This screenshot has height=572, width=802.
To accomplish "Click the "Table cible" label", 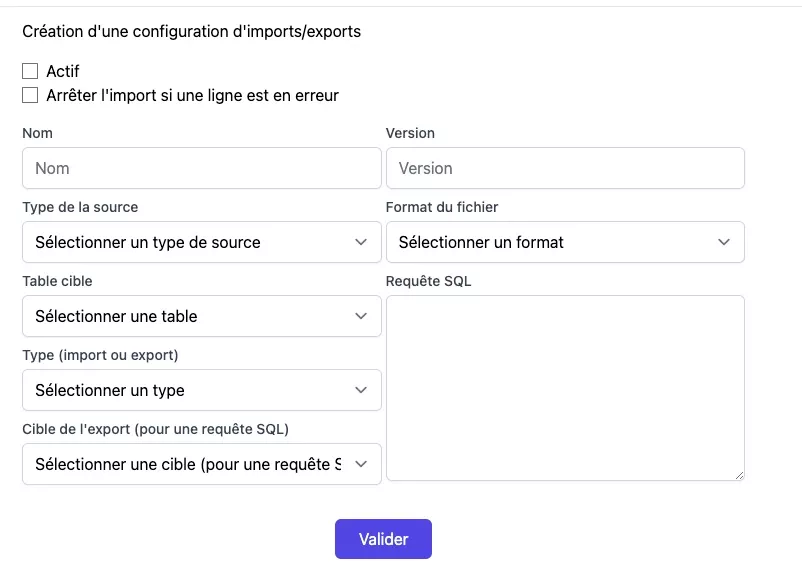I will click(57, 281).
